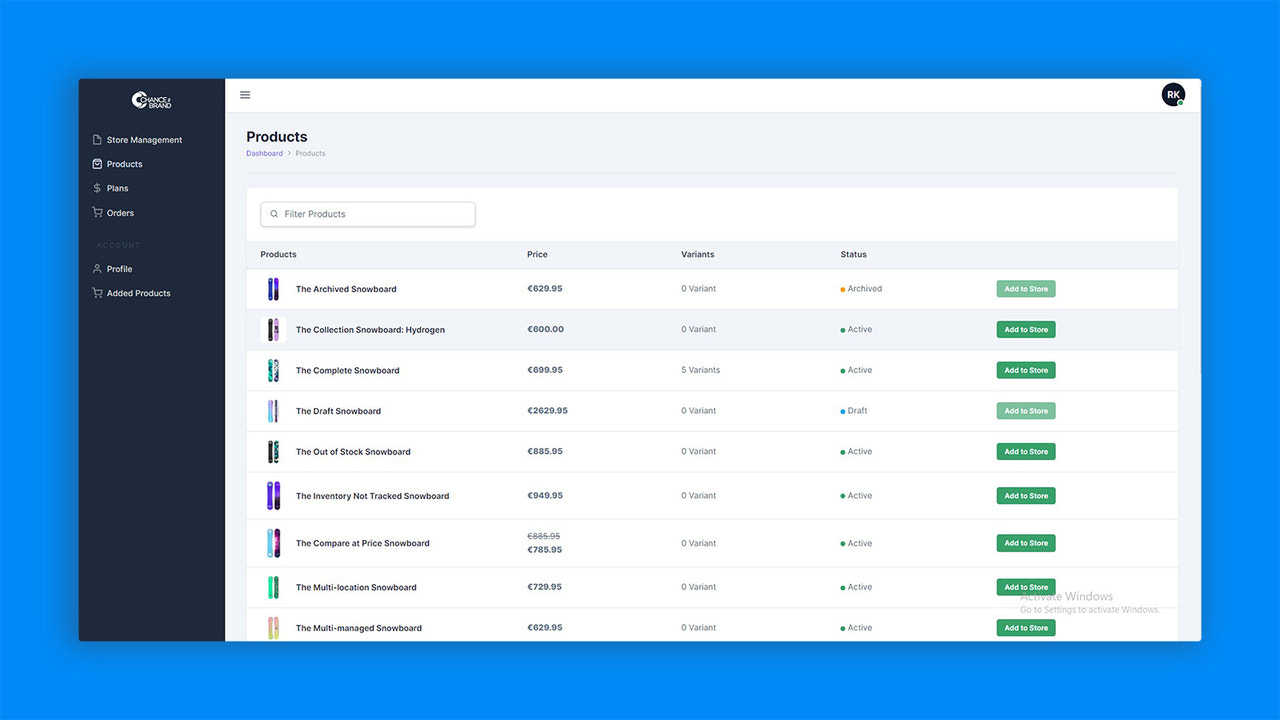
Task: Add The Archived Snowboard to store
Action: pyautogui.click(x=1026, y=289)
